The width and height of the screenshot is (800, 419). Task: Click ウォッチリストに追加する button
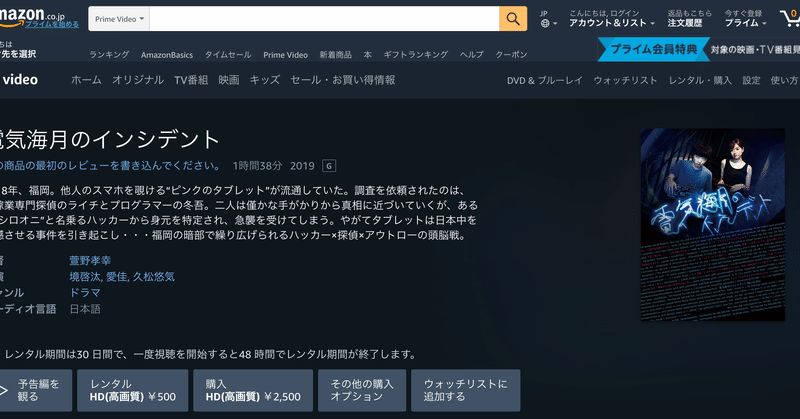coord(466,390)
